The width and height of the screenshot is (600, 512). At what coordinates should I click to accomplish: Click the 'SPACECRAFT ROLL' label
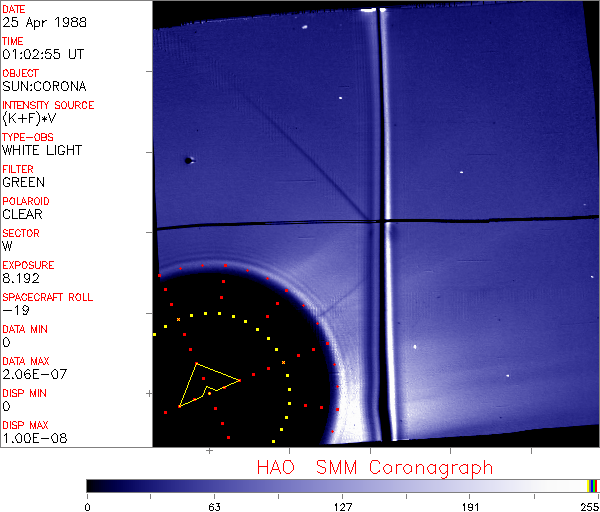tap(48, 297)
